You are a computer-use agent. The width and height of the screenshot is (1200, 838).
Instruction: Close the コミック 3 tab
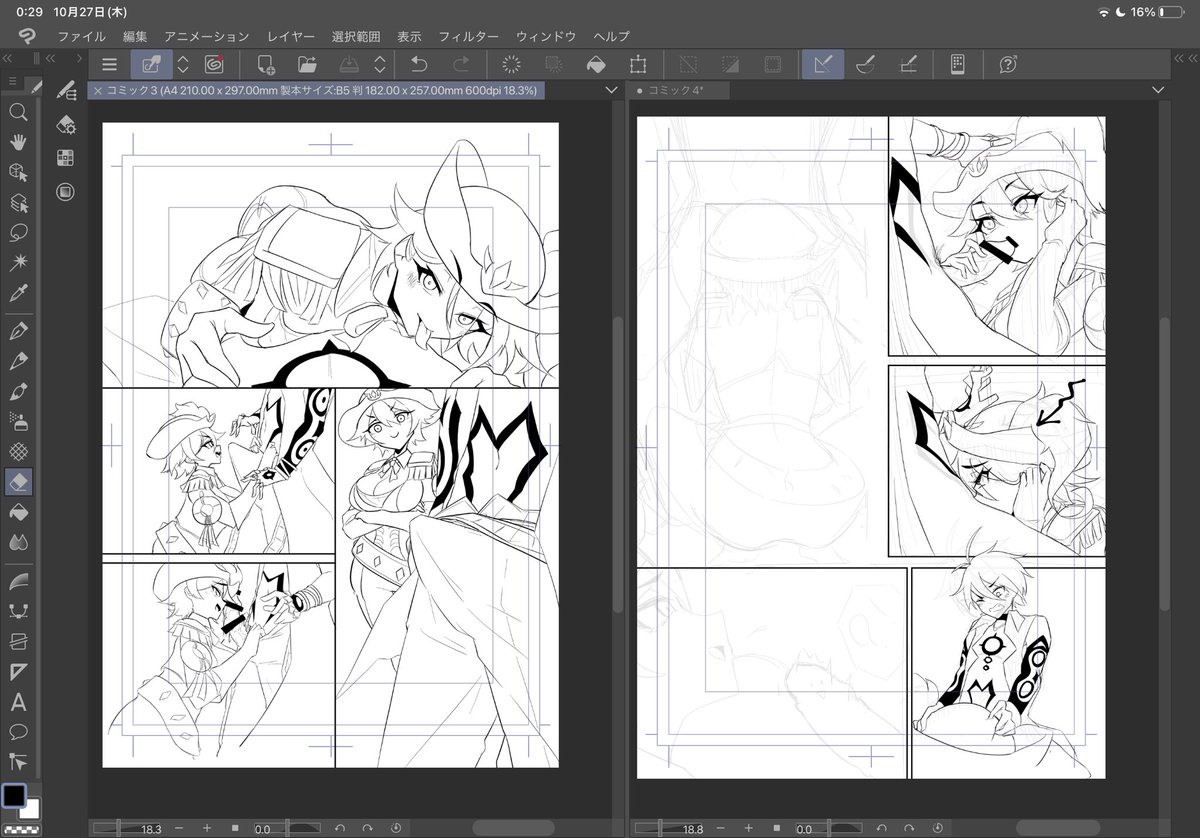97,90
